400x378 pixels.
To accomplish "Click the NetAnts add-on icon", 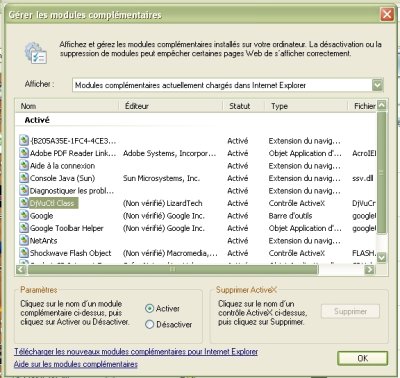I will (24, 240).
